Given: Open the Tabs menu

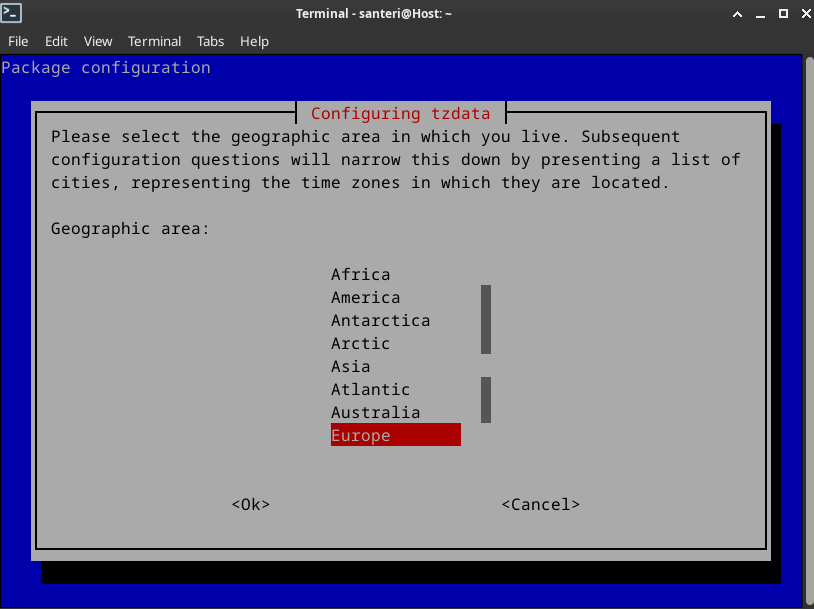Looking at the screenshot, I should (x=210, y=41).
